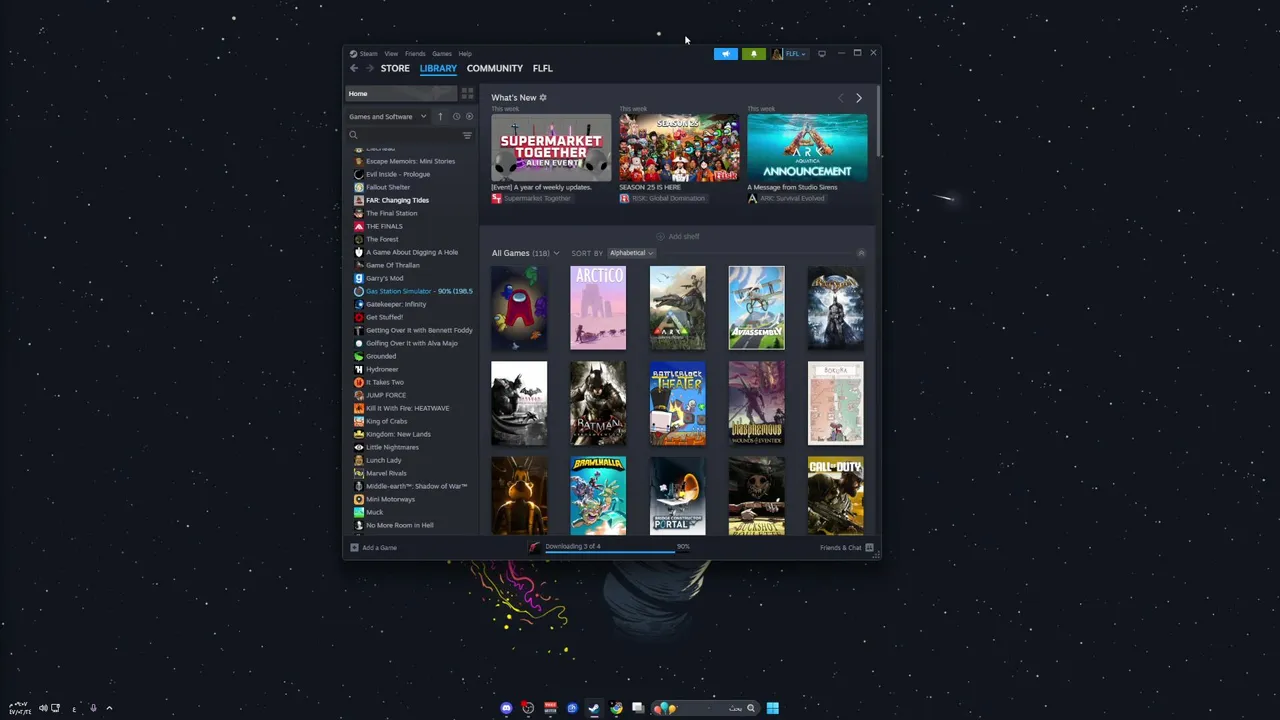Click the system tray volume icon
The height and width of the screenshot is (720, 1280).
click(x=43, y=708)
